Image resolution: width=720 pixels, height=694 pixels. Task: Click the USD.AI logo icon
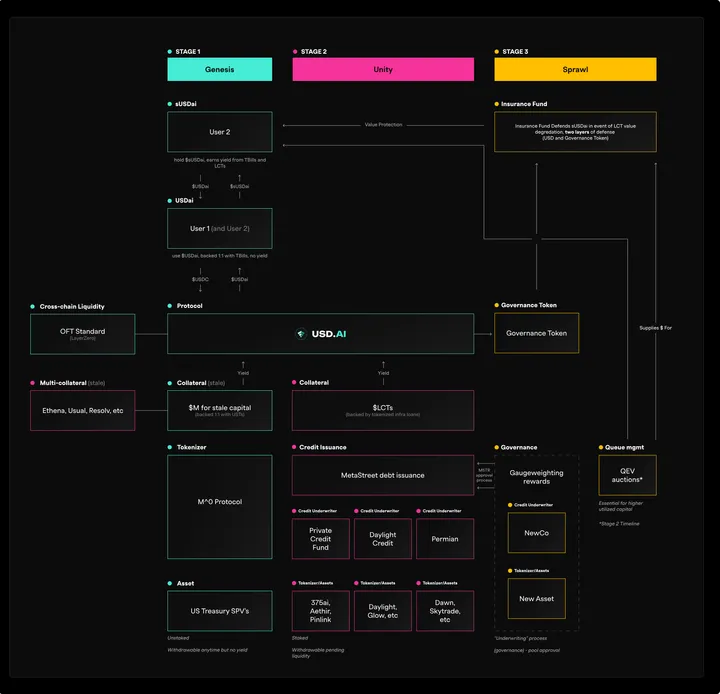(x=299, y=333)
